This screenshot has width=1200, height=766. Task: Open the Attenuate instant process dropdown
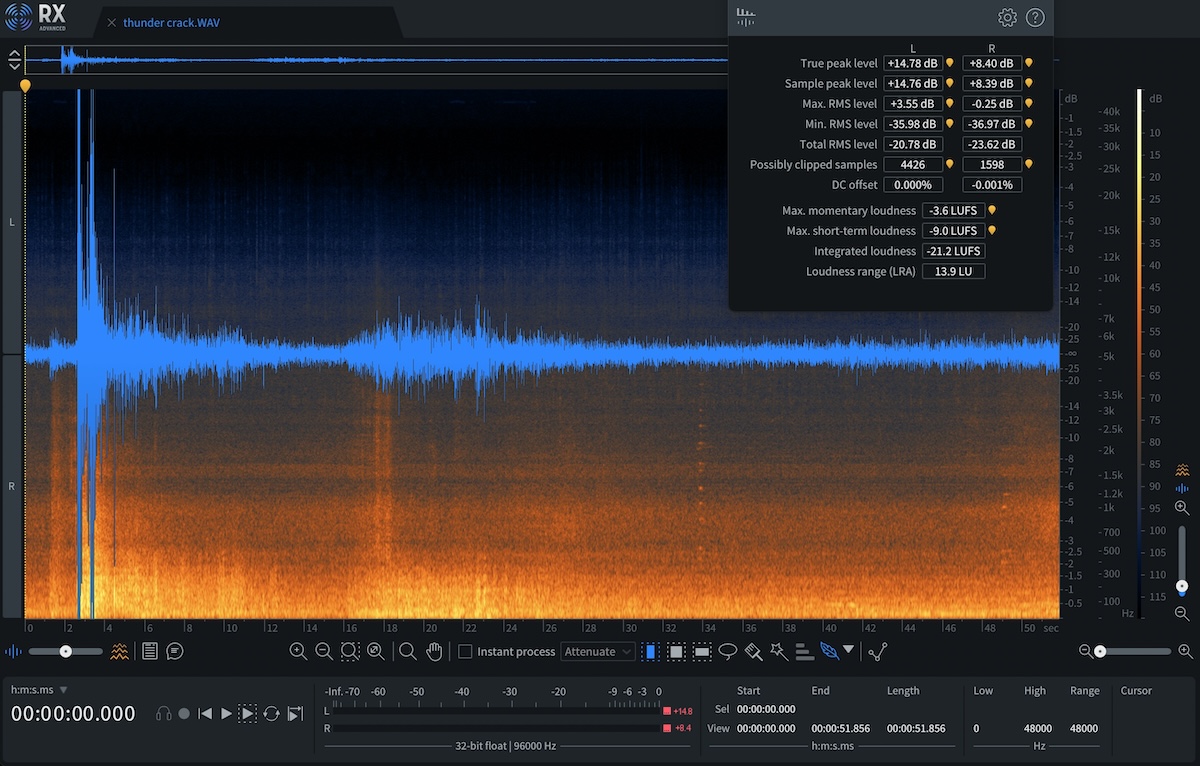click(598, 651)
